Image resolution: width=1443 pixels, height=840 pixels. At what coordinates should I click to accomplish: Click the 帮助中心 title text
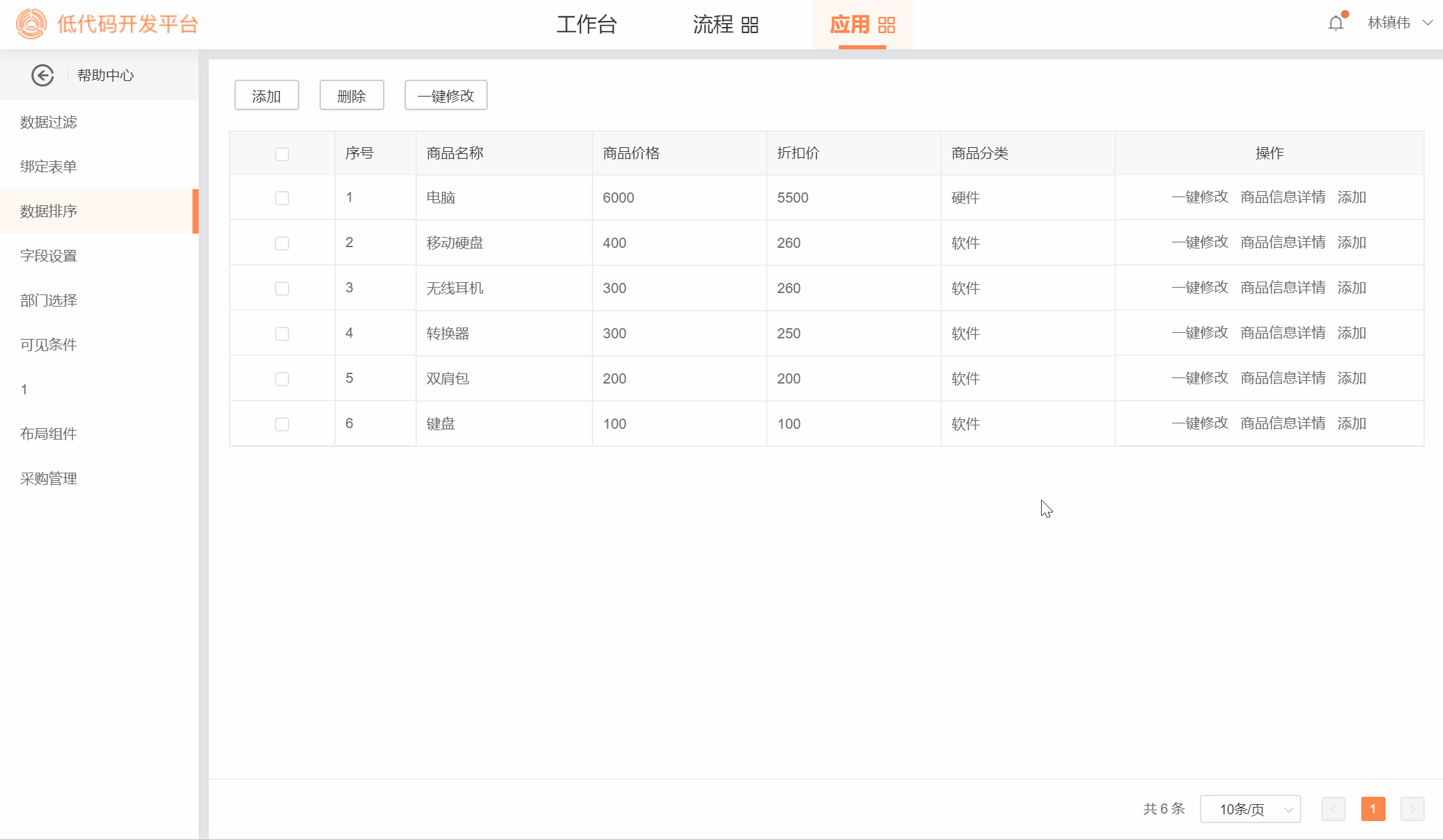(105, 75)
